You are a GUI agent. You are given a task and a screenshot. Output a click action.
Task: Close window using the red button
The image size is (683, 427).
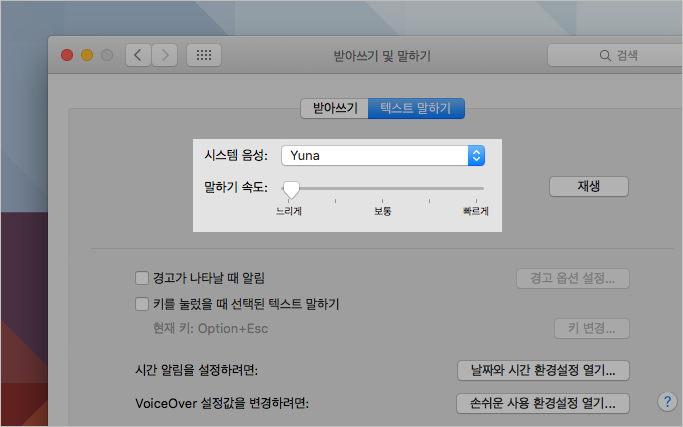coord(67,55)
